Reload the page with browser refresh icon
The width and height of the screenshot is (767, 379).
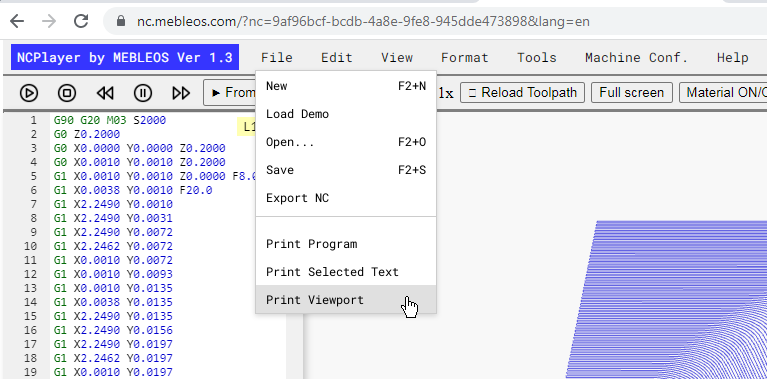pyautogui.click(x=81, y=21)
